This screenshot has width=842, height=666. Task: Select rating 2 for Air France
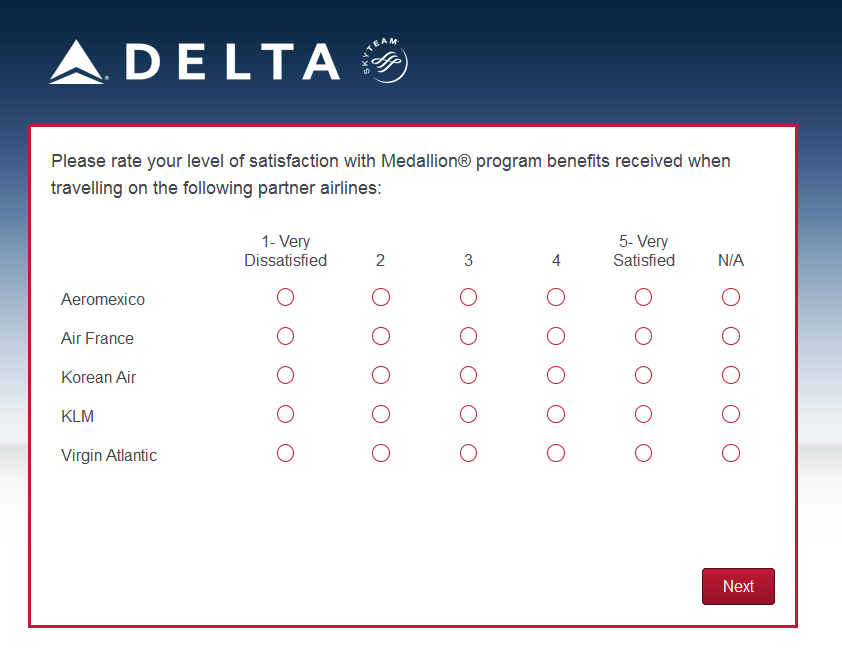click(380, 336)
